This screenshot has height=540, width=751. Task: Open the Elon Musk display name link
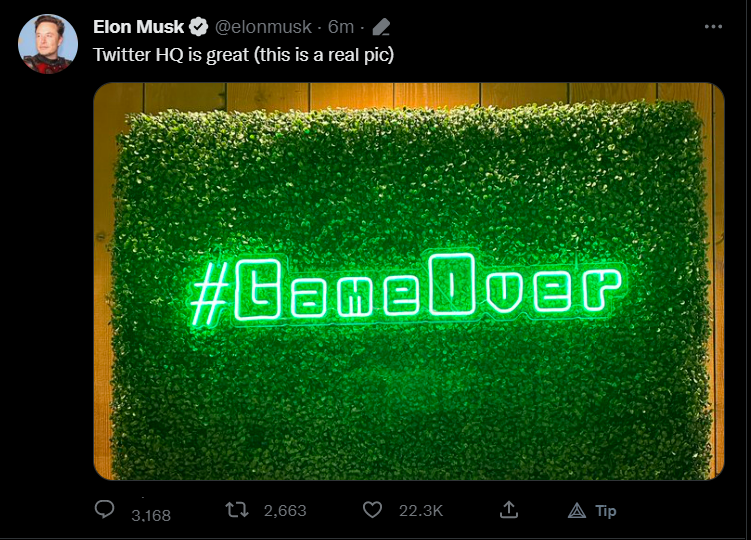pos(138,27)
